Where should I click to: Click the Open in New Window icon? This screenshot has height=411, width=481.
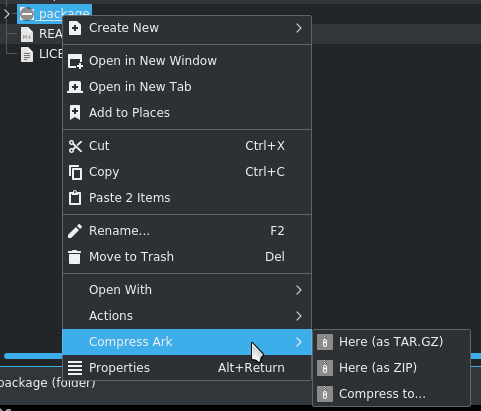point(75,61)
